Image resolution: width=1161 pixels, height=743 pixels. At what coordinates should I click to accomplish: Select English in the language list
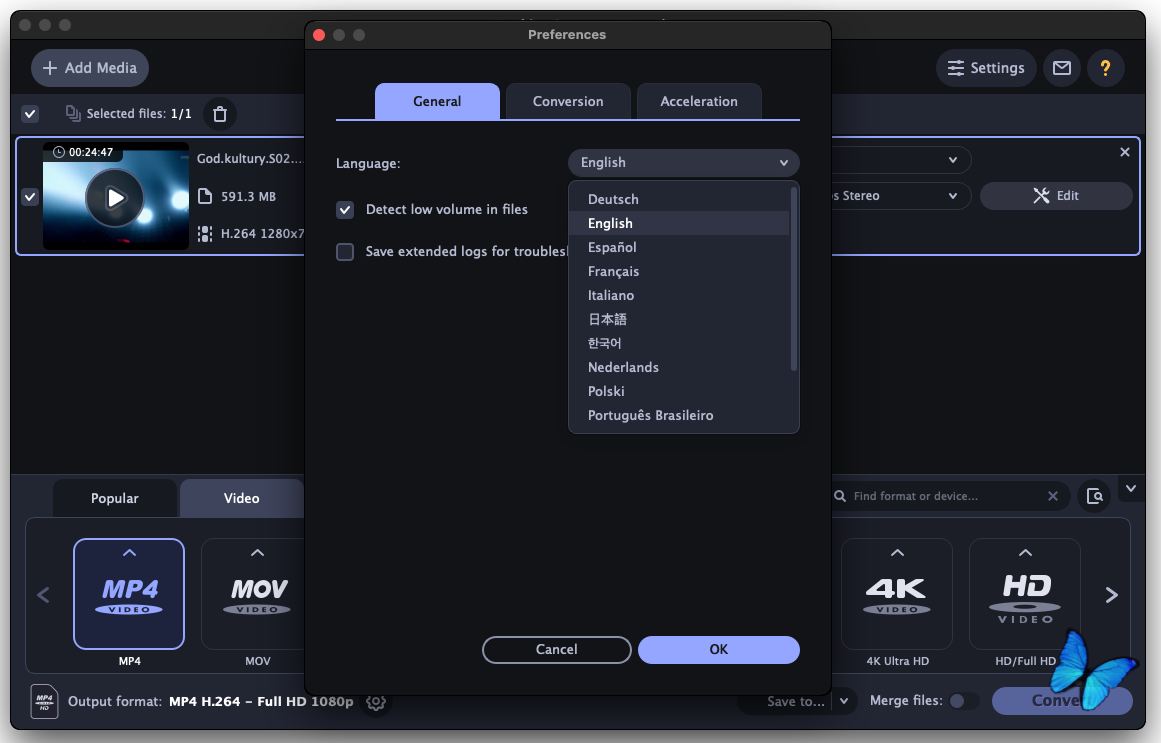click(680, 223)
